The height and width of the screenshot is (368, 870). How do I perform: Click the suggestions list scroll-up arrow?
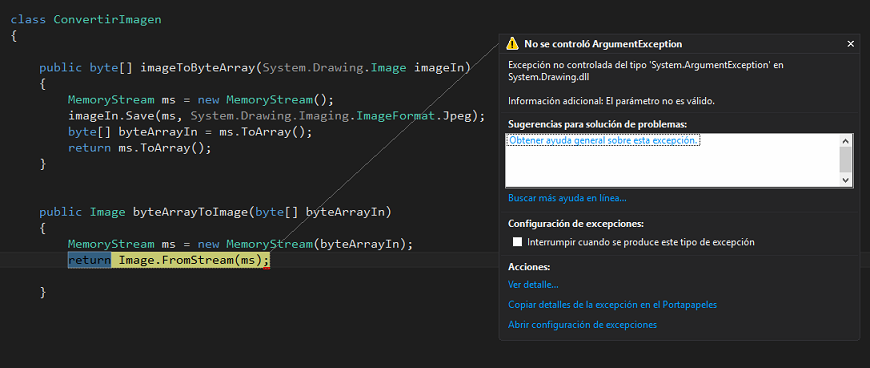(846, 140)
